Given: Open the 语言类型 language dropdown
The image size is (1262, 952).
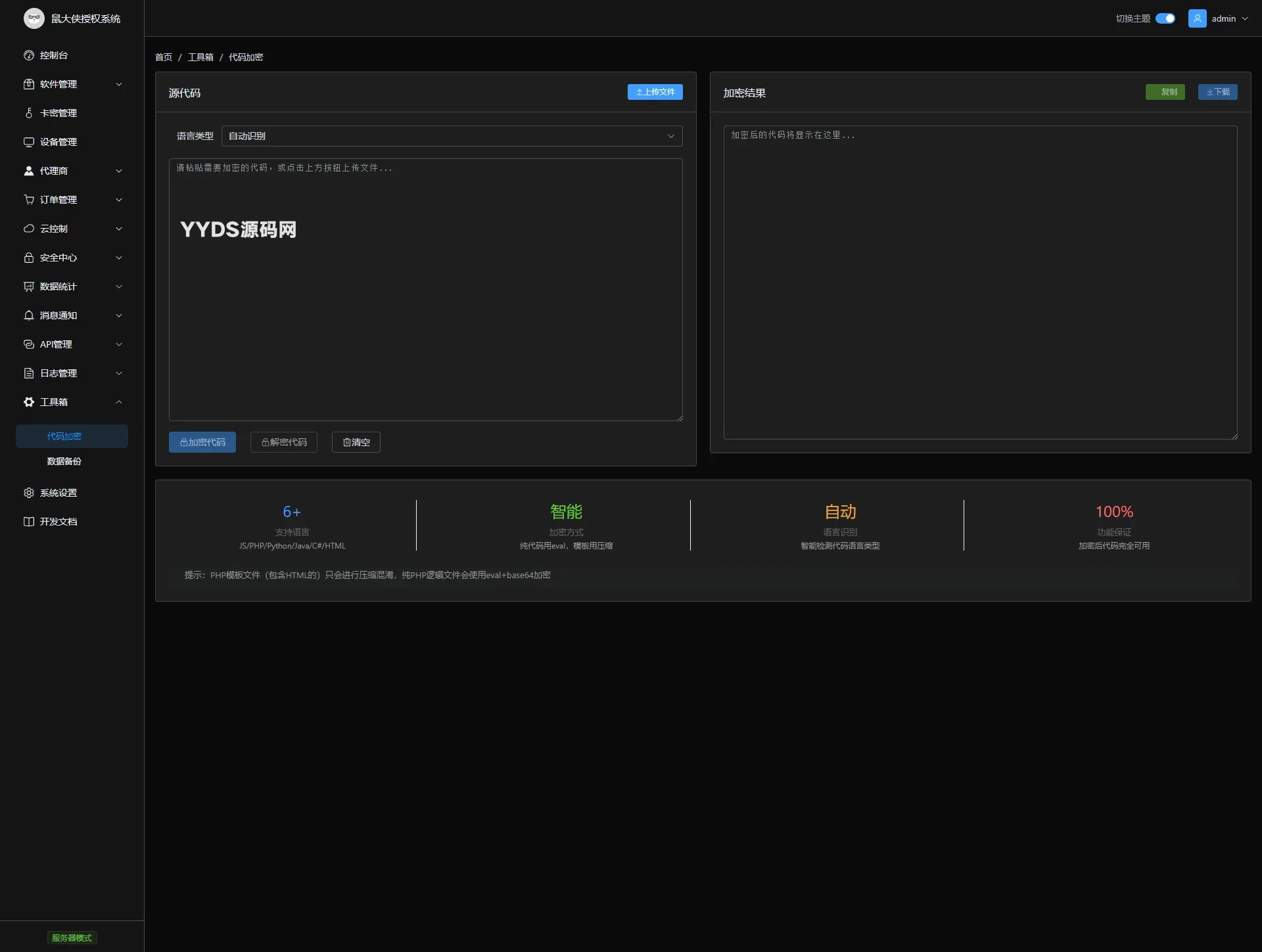Looking at the screenshot, I should tap(452, 136).
